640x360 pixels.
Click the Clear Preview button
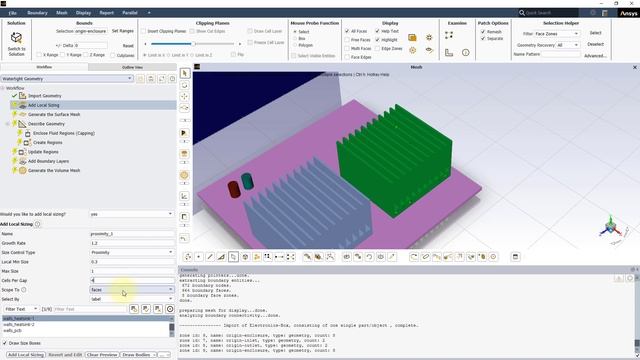pos(102,355)
